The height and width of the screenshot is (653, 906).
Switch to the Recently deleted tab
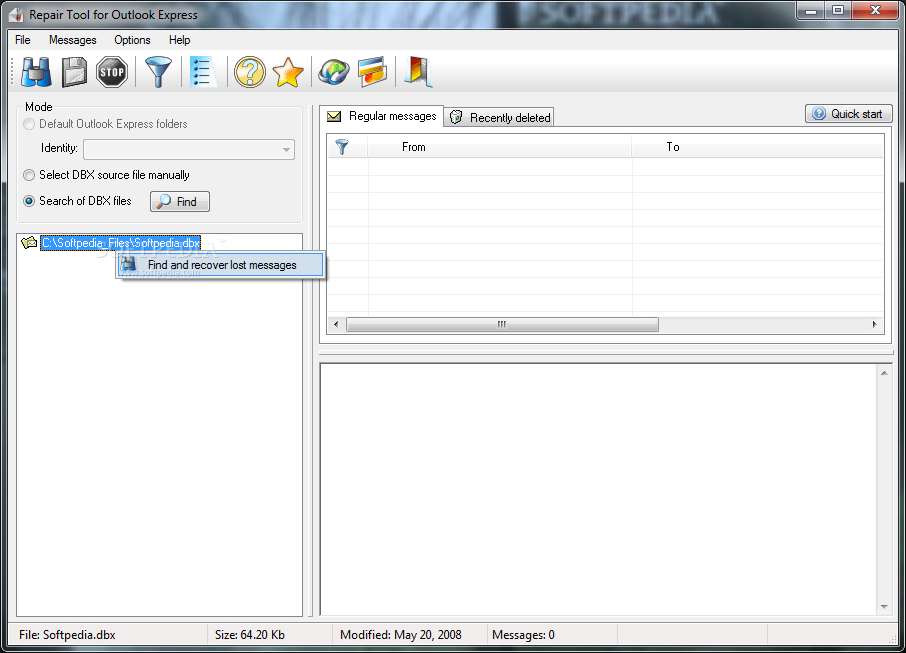pyautogui.click(x=500, y=117)
